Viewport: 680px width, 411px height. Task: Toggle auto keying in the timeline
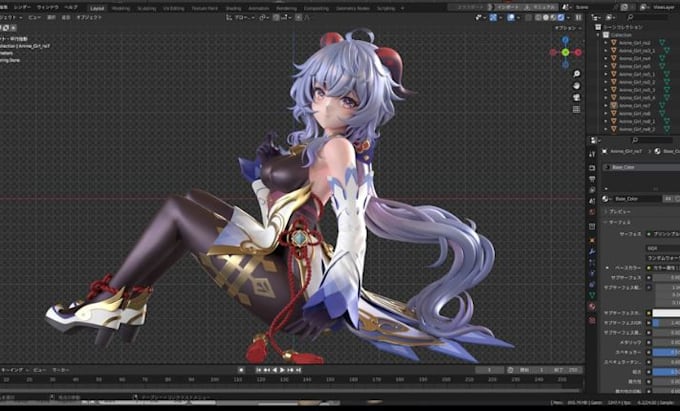pos(241,370)
